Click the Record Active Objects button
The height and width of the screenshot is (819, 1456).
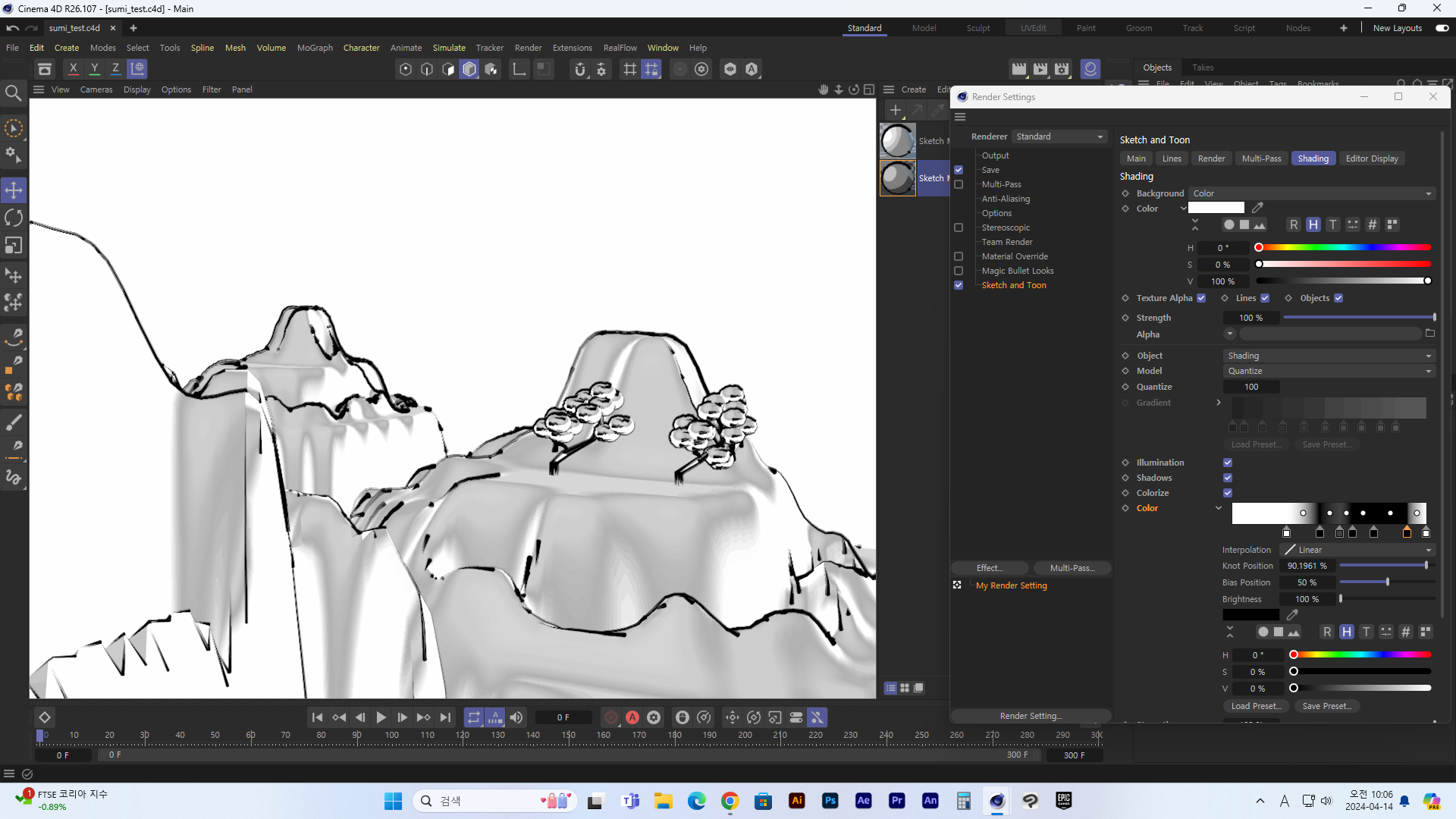click(611, 717)
